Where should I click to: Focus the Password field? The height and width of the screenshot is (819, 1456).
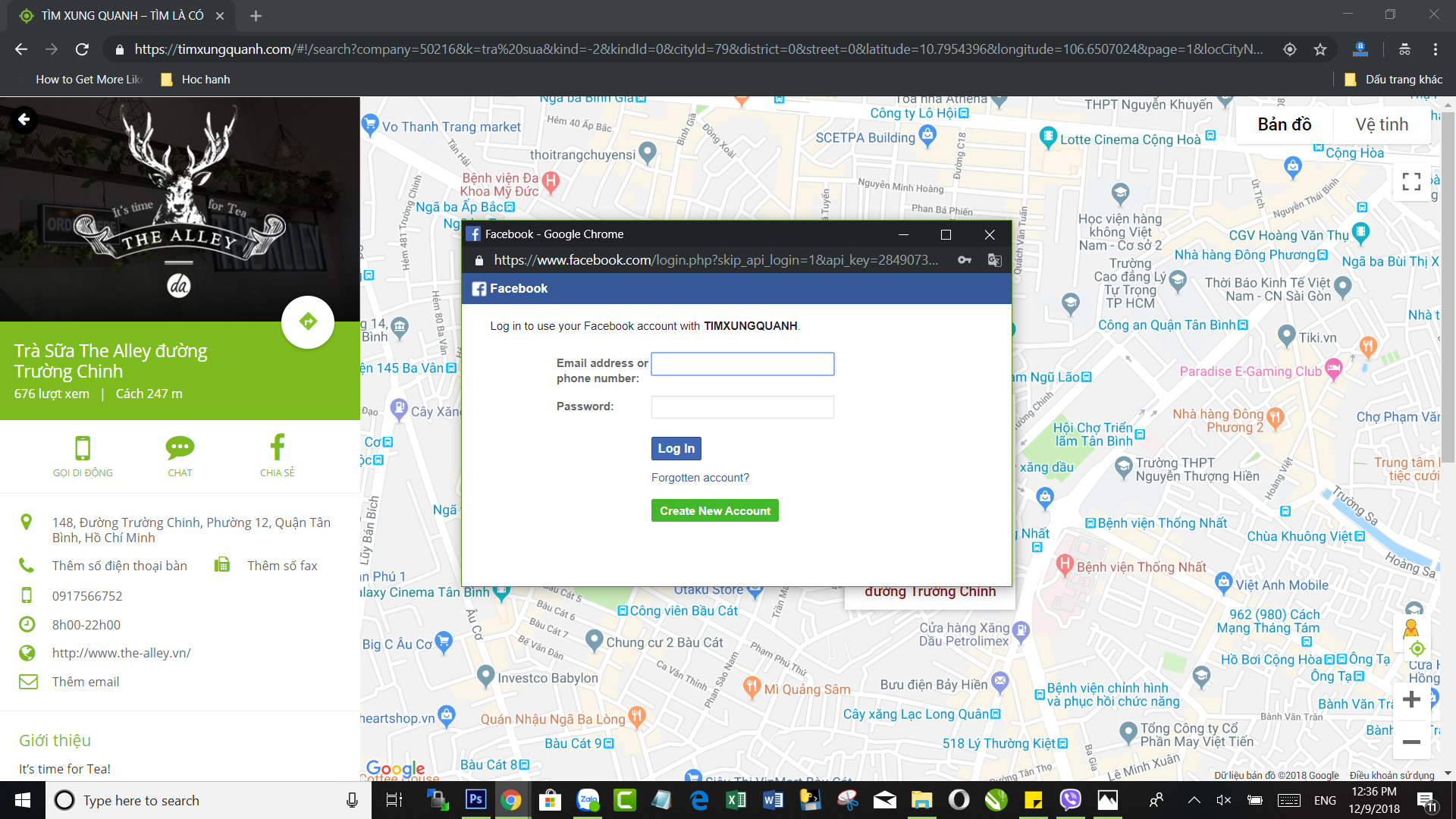tap(742, 407)
